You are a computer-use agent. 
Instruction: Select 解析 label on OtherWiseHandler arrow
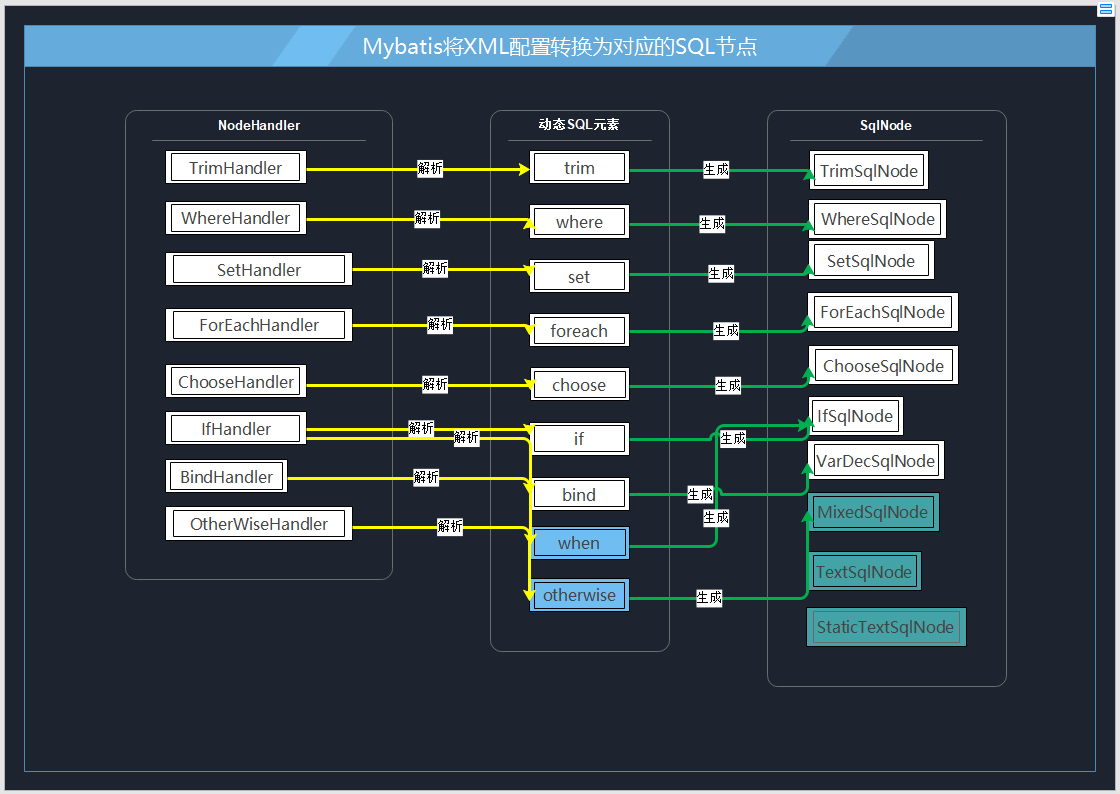(x=450, y=526)
